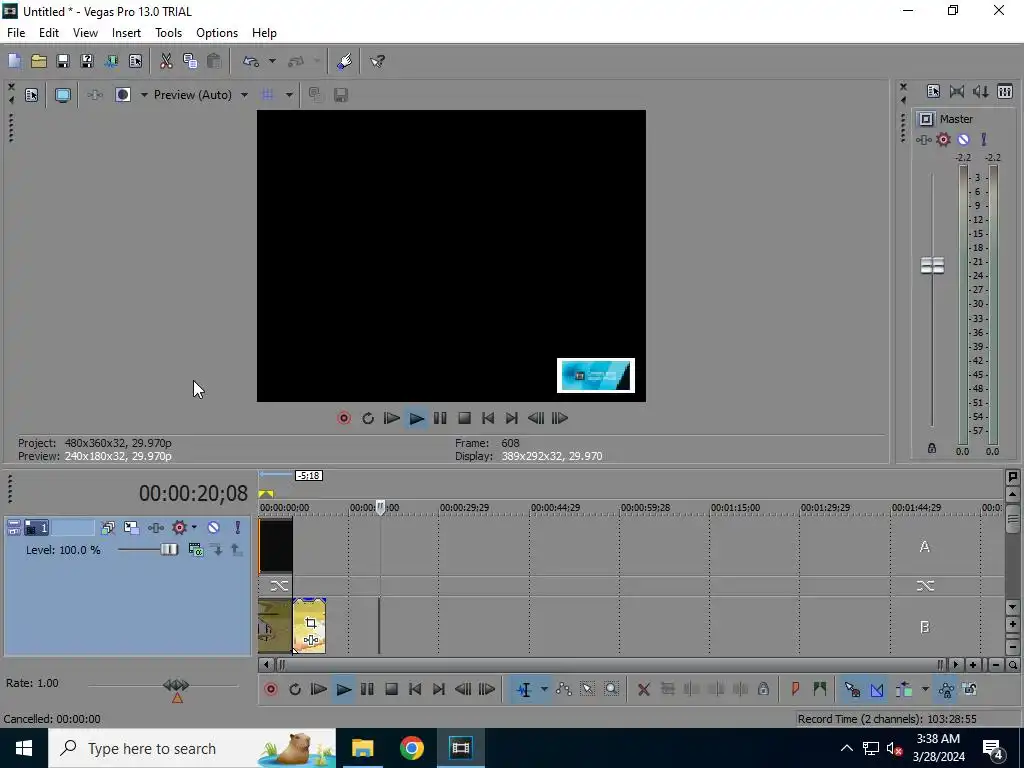Go to end under video preview
1024x768 pixels.
pos(512,418)
